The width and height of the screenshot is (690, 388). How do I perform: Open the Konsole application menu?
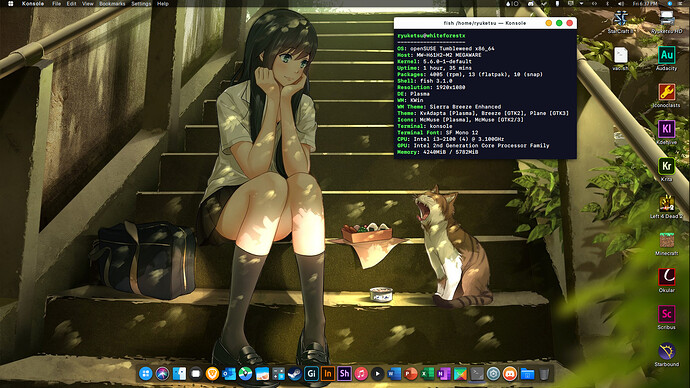coord(33,4)
